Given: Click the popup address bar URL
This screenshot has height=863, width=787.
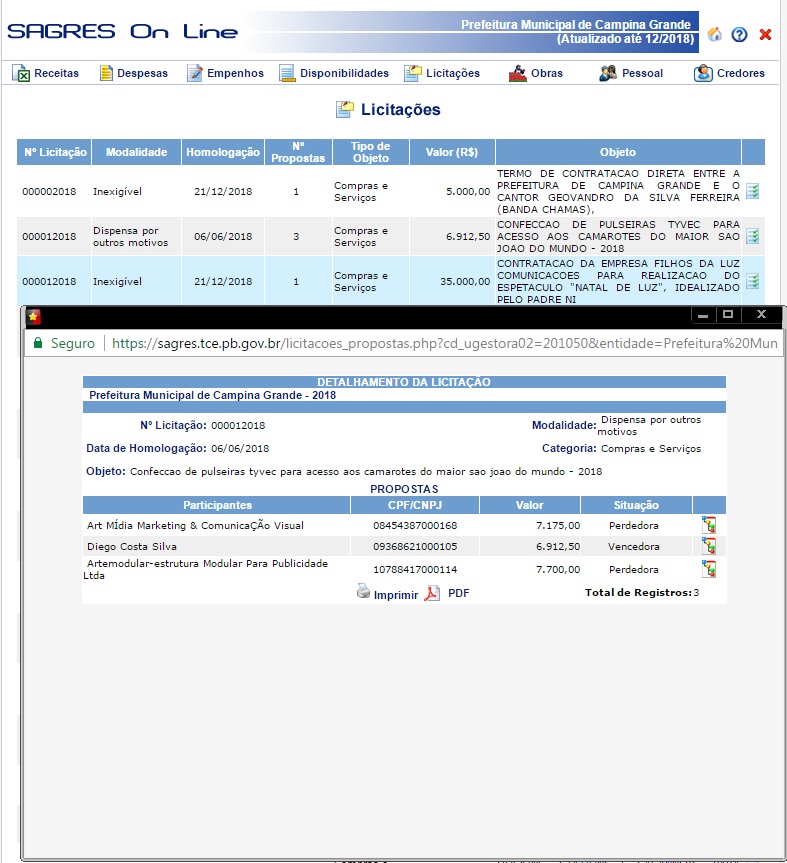Looking at the screenshot, I should coord(445,343).
